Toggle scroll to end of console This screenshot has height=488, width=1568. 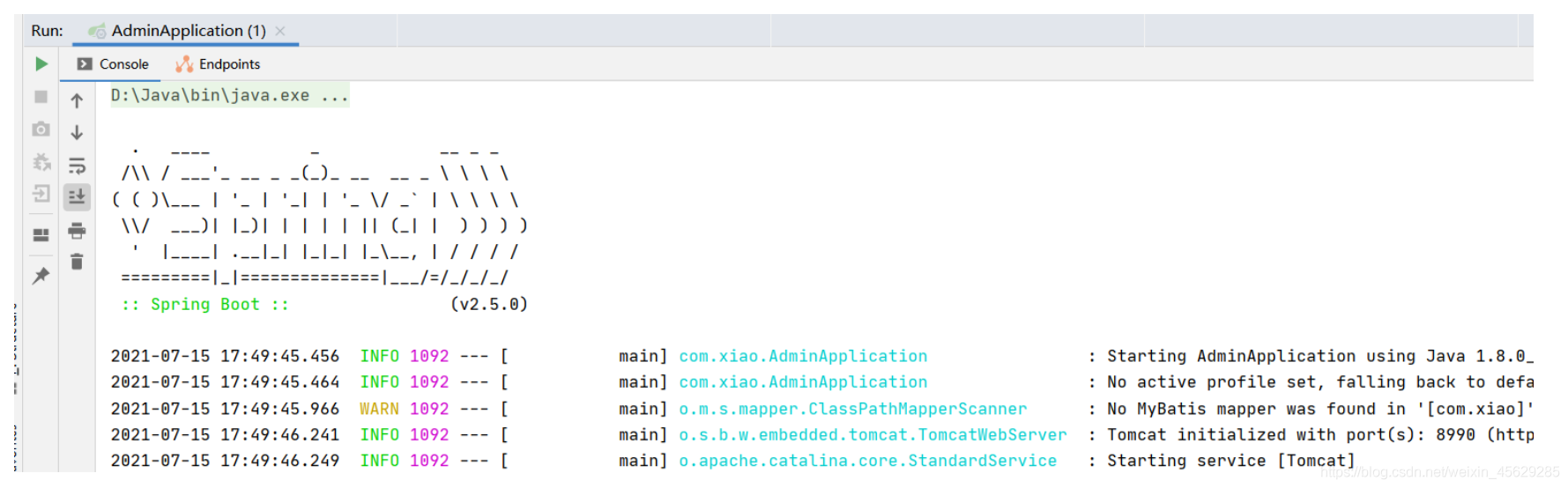[77, 196]
